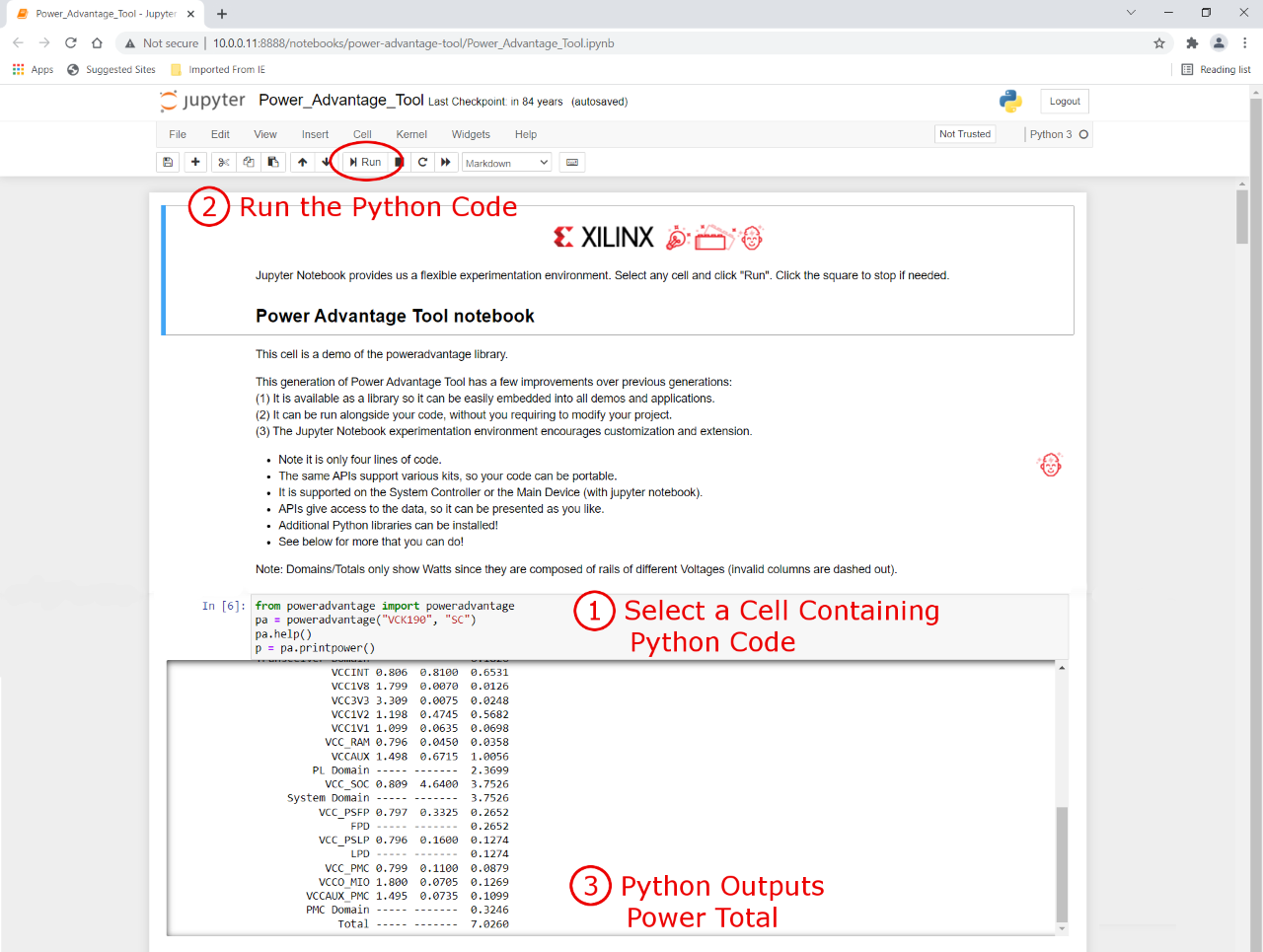The image size is (1263, 952).
Task: Close the Power_Advantage_Tool tab
Action: (x=190, y=14)
